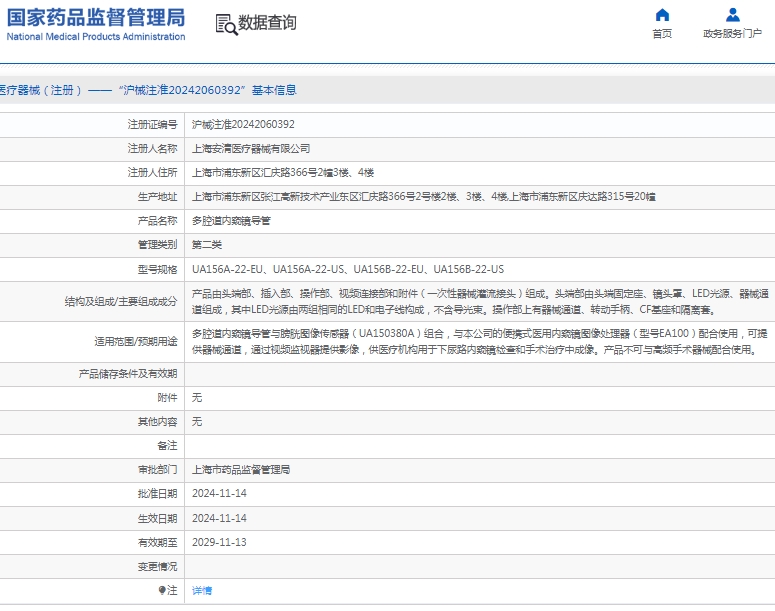Viewport: 775px width, 611px height.
Task: Click production address value mentioning 庆达路315号
Action: click(424, 197)
